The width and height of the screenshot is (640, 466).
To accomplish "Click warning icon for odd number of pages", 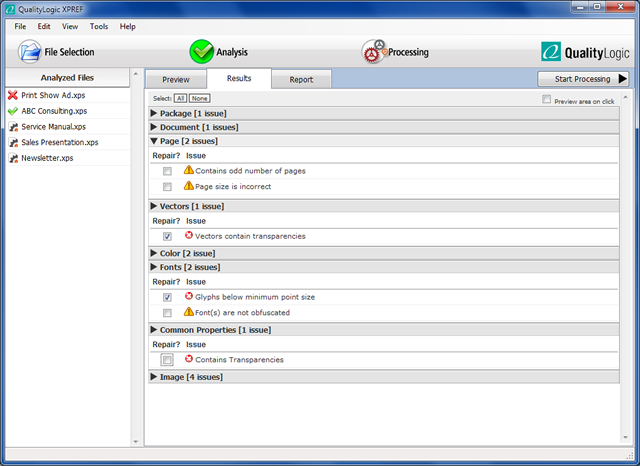I will pos(189,170).
